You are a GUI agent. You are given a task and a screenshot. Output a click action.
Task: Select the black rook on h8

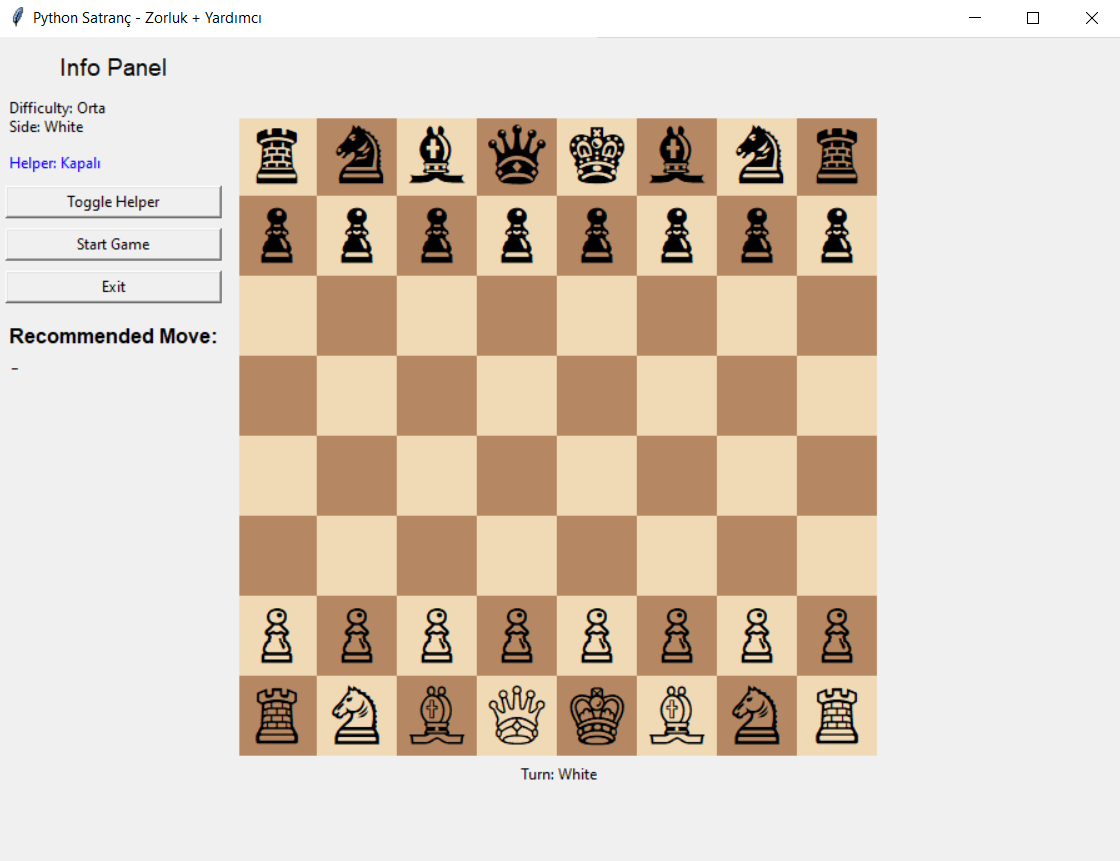point(837,156)
